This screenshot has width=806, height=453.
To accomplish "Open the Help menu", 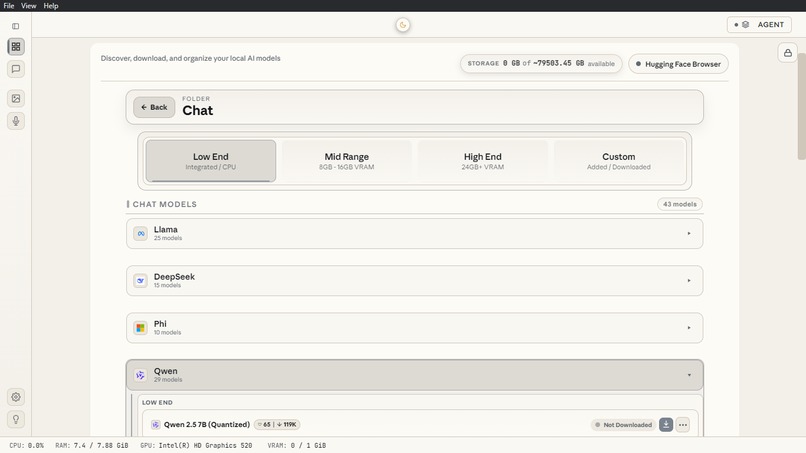I will coord(51,6).
